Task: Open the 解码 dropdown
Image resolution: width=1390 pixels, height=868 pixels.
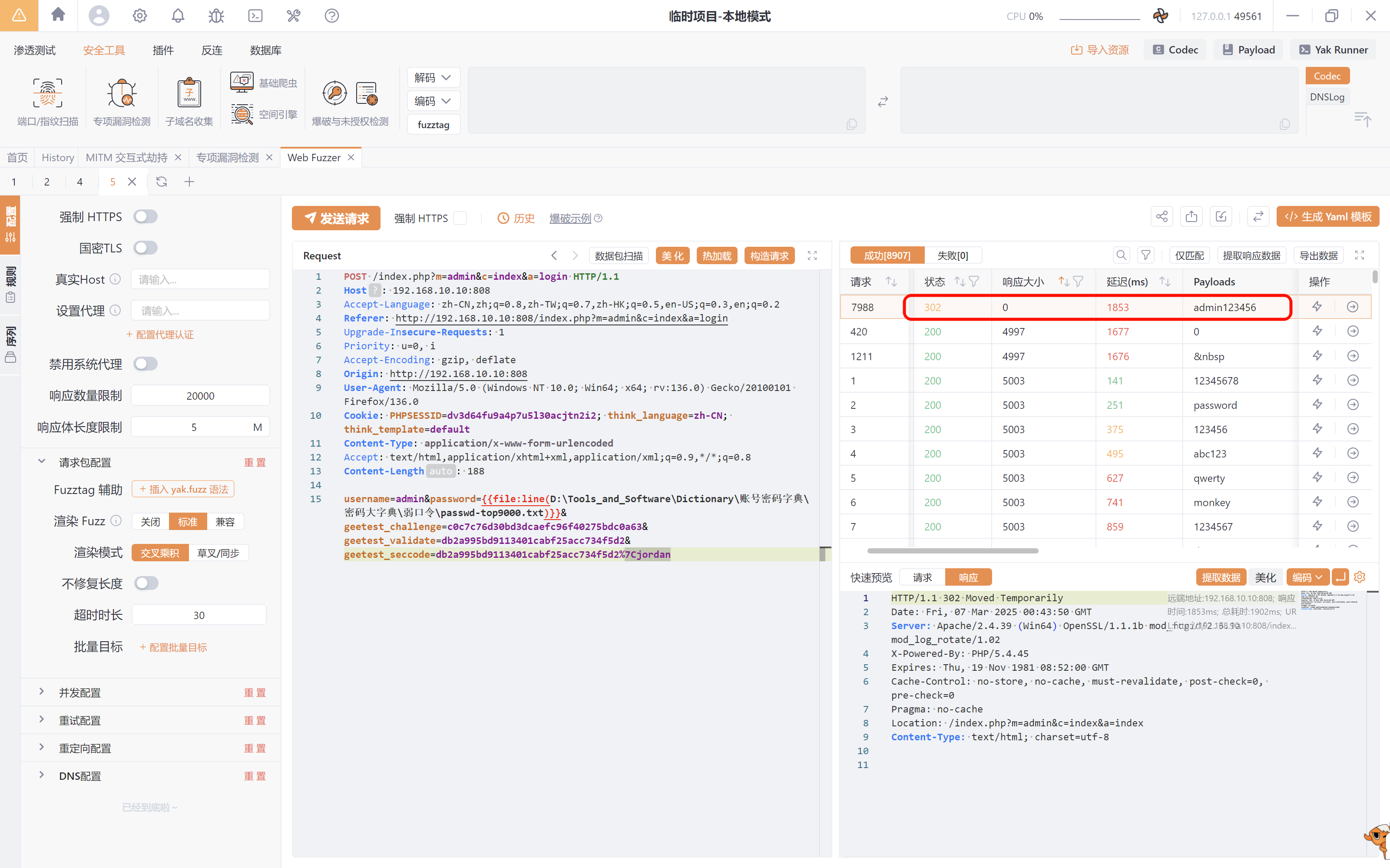Action: click(x=433, y=77)
